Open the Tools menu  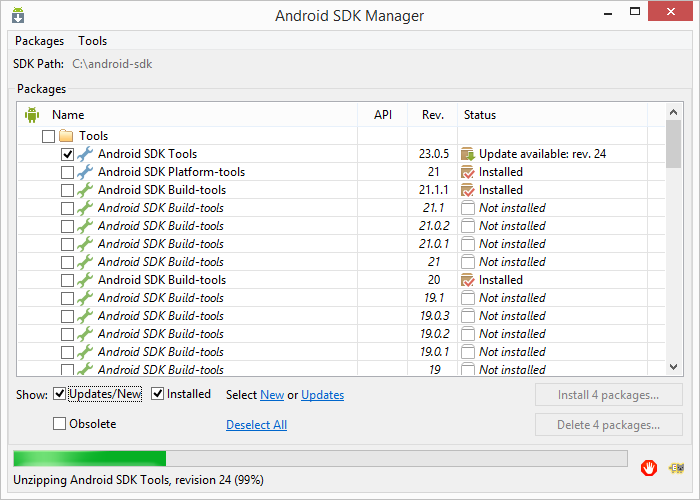[x=92, y=41]
